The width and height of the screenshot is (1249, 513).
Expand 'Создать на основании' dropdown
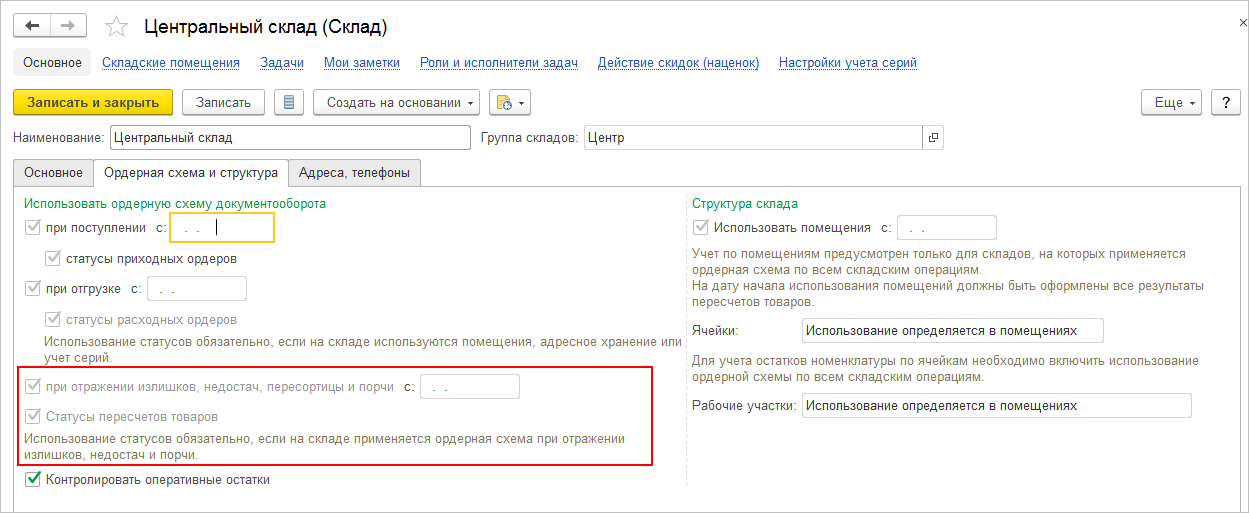[396, 102]
